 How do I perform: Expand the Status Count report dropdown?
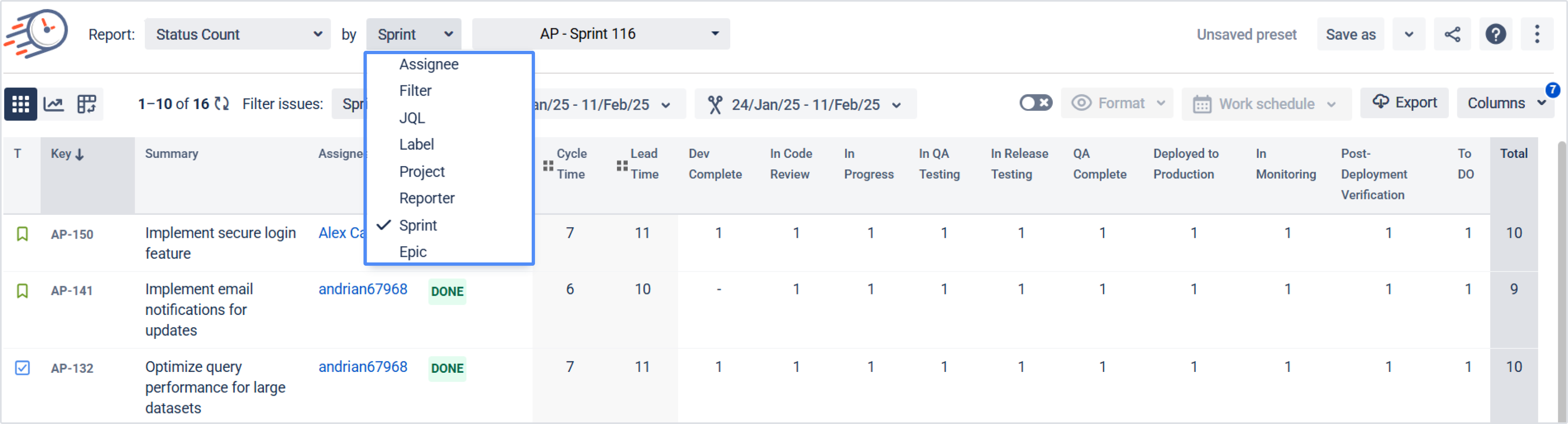[x=238, y=34]
